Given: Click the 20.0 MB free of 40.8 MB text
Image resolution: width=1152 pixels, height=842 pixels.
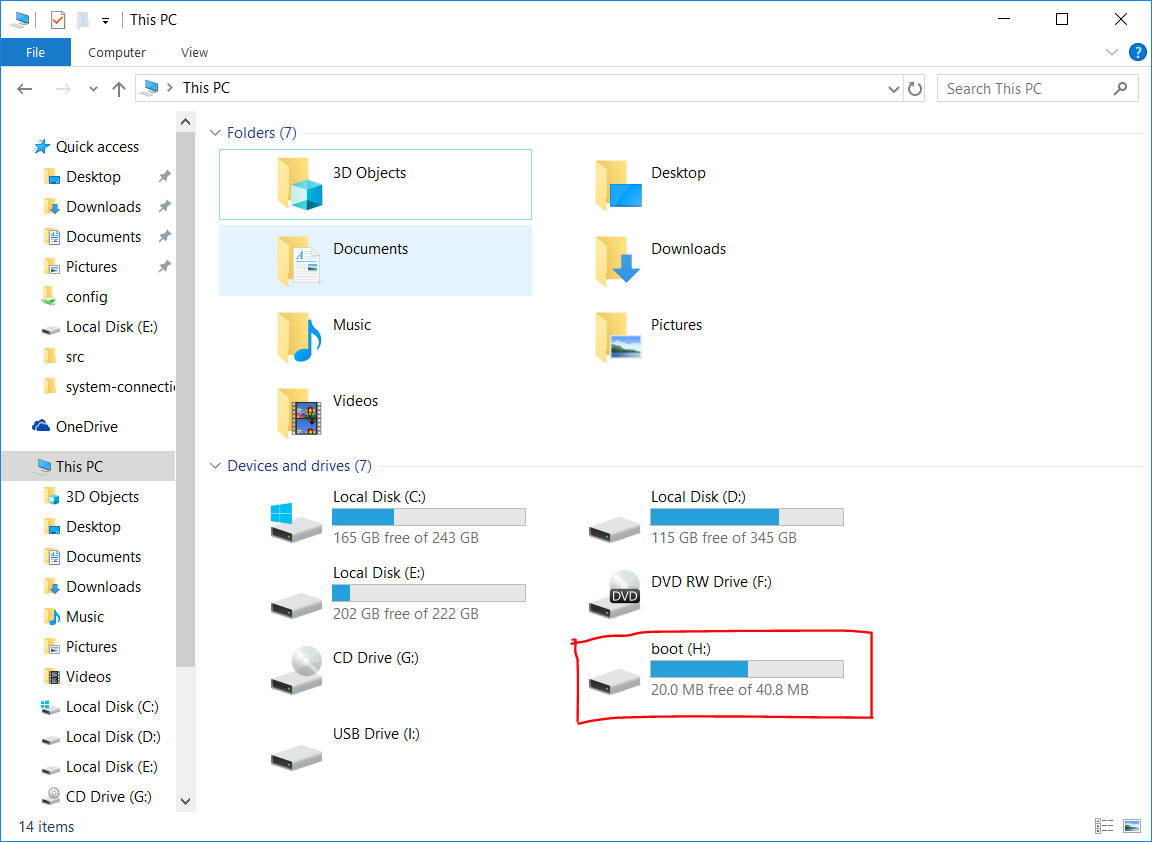Looking at the screenshot, I should pos(730,690).
